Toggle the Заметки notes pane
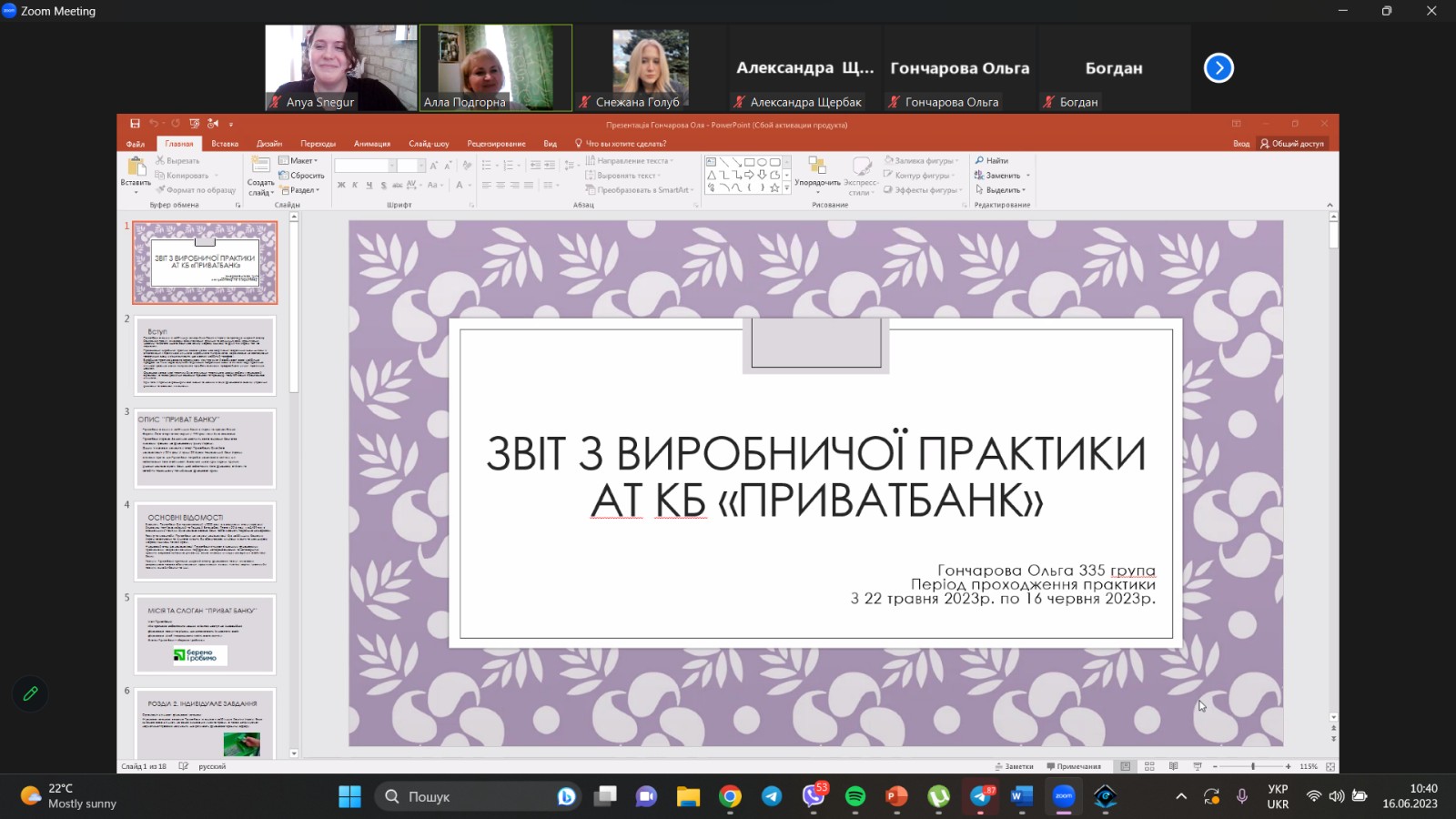 tap(1014, 766)
